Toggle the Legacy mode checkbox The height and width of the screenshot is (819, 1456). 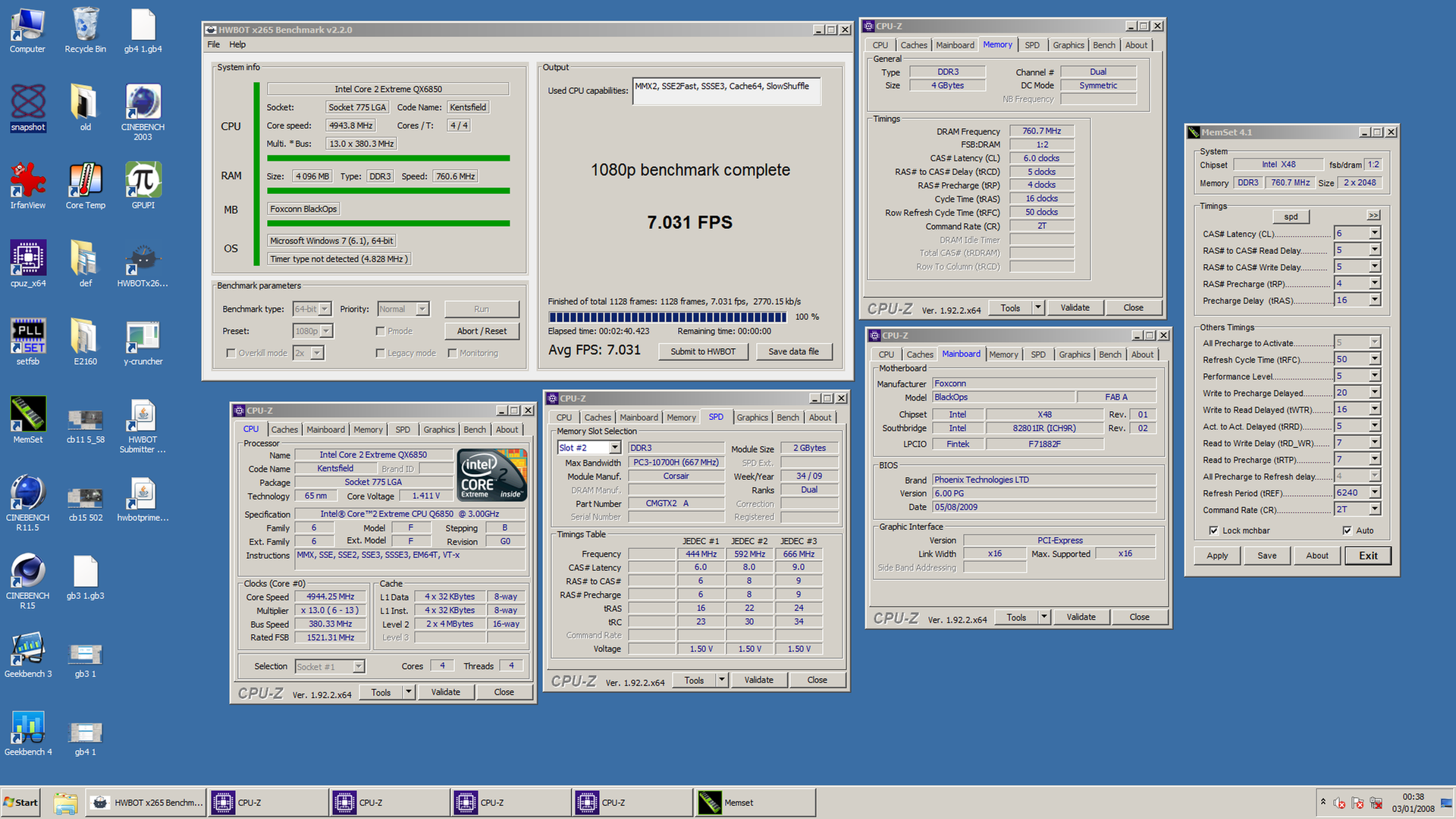click(x=380, y=353)
